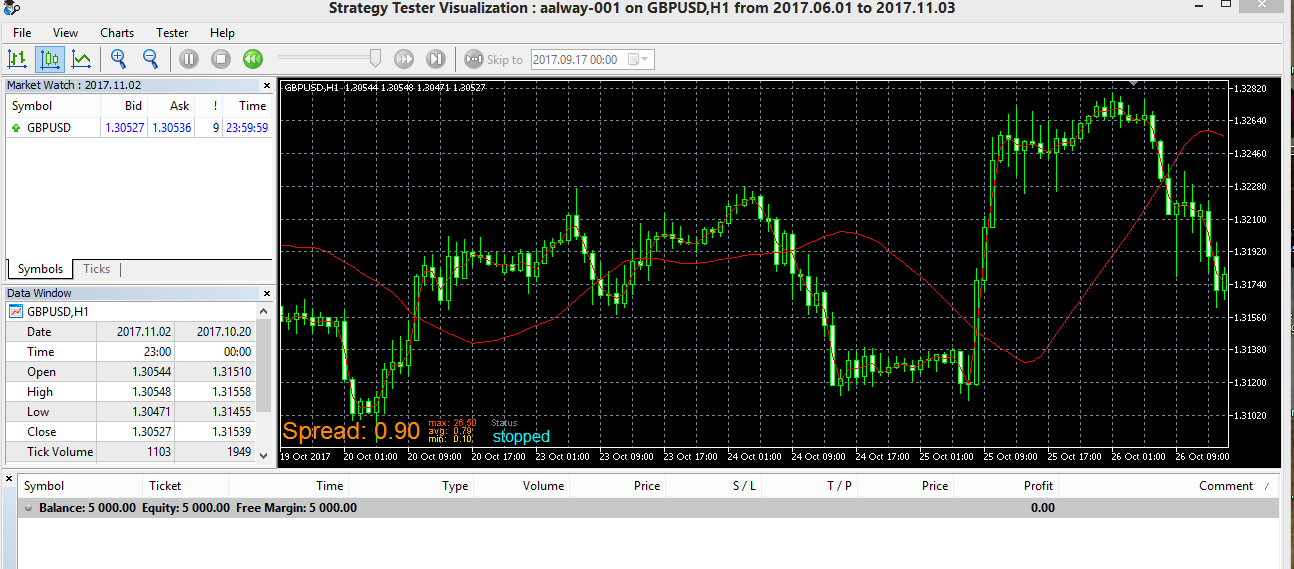Click the Close value 1.30527
This screenshot has height=569, width=1294.
(151, 432)
